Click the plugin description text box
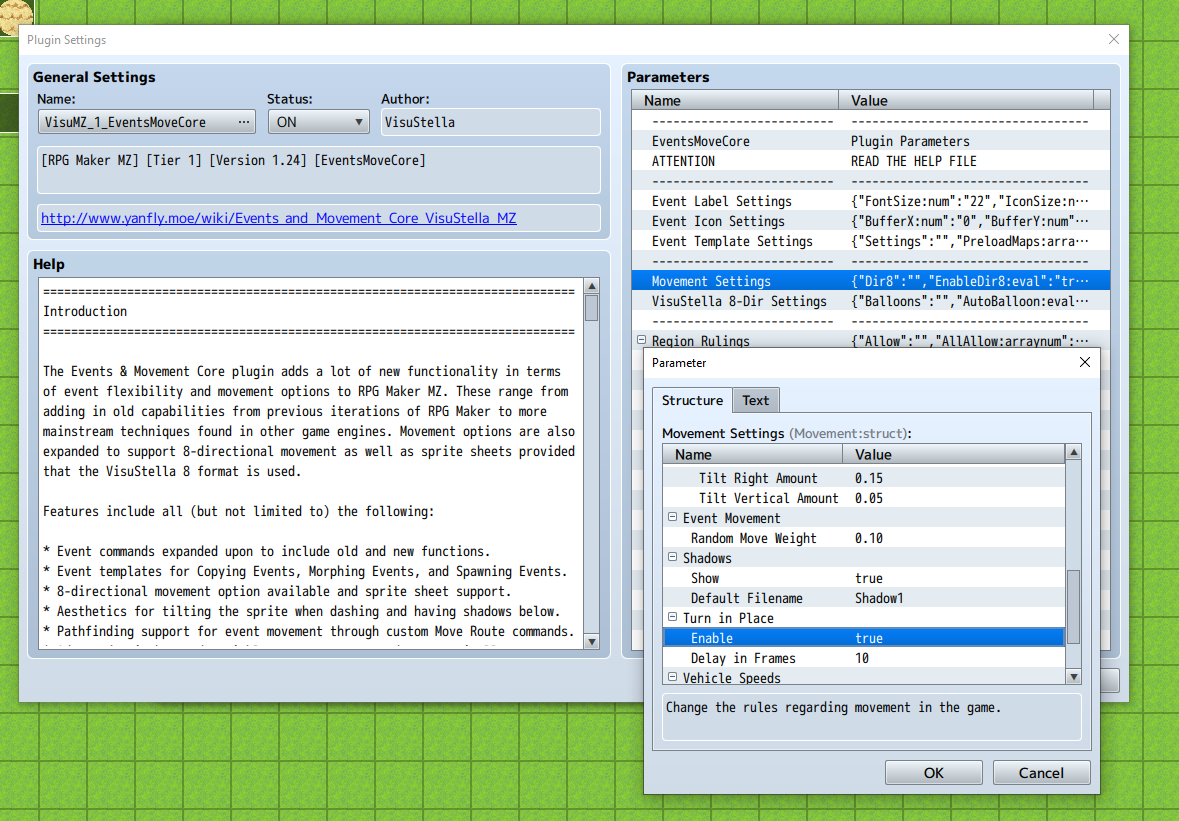 click(x=319, y=170)
